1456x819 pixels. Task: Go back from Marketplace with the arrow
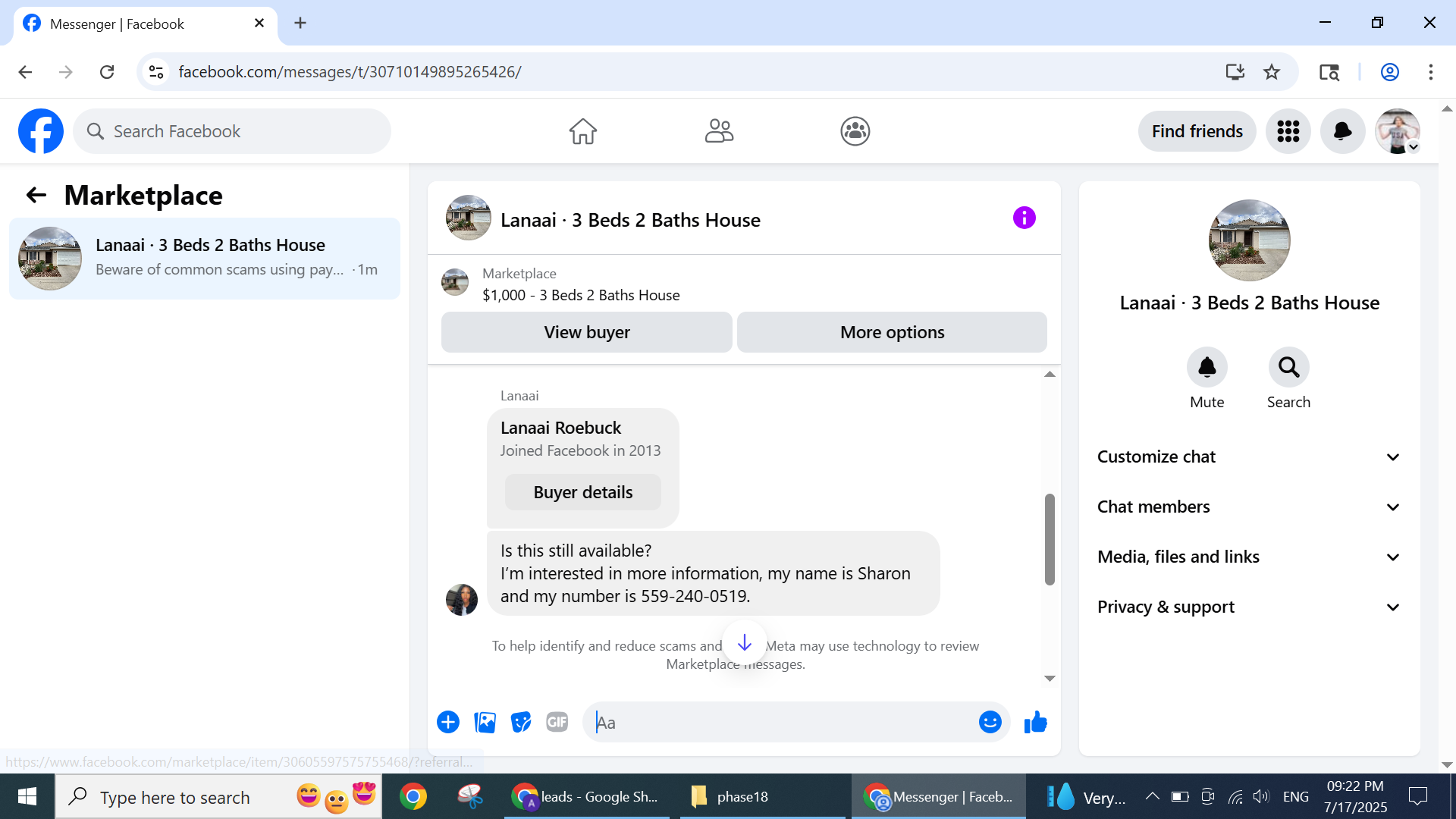pos(36,196)
